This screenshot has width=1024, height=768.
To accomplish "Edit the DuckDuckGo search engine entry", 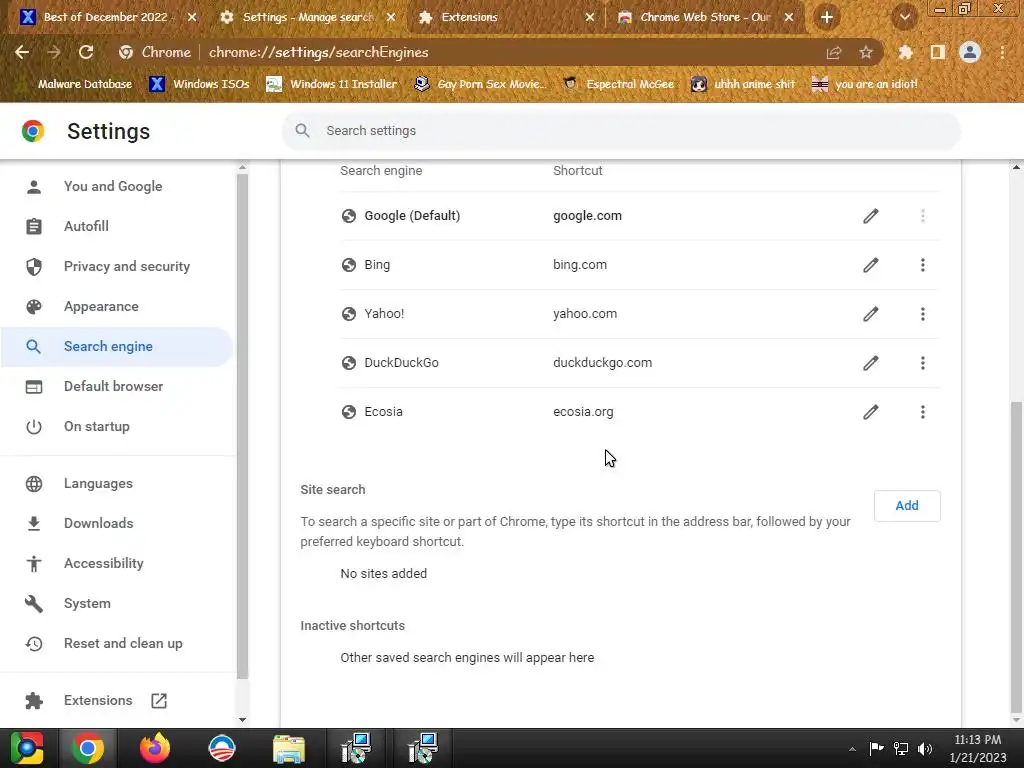I will (871, 363).
